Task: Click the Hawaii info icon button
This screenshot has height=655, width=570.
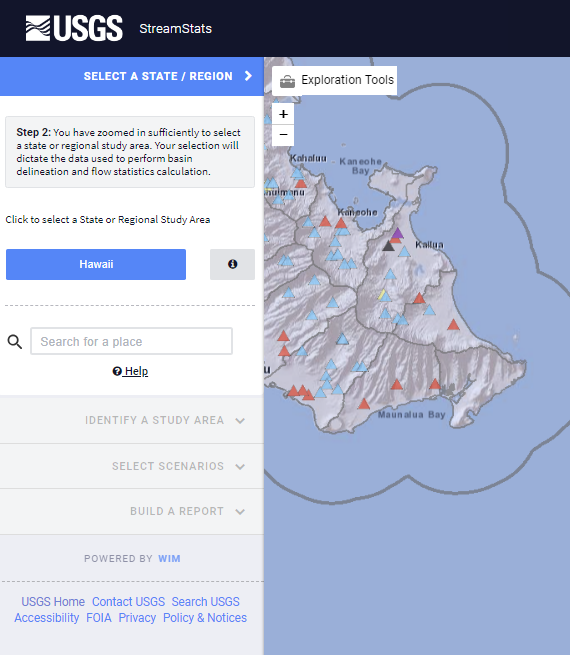Action: tap(232, 264)
